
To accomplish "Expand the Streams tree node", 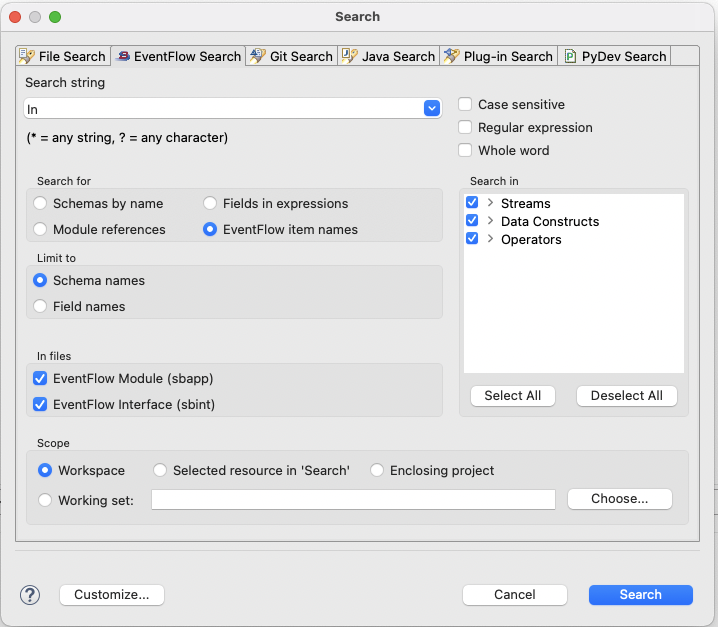I will pyautogui.click(x=490, y=203).
